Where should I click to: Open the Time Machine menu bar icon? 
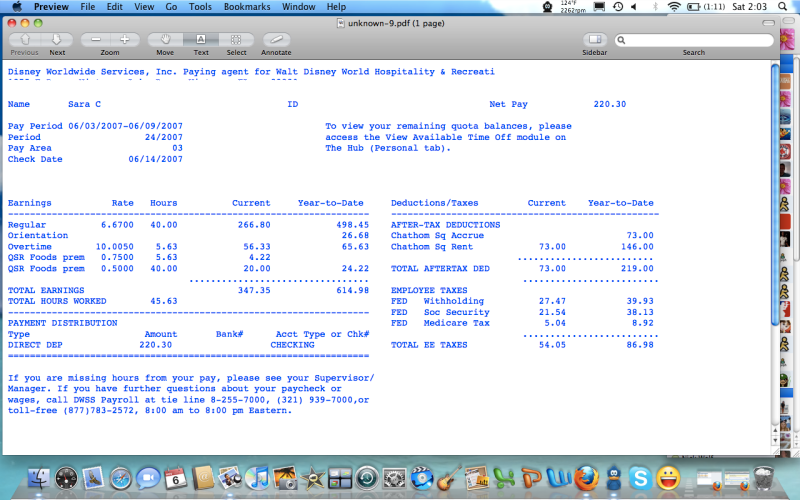coord(618,7)
